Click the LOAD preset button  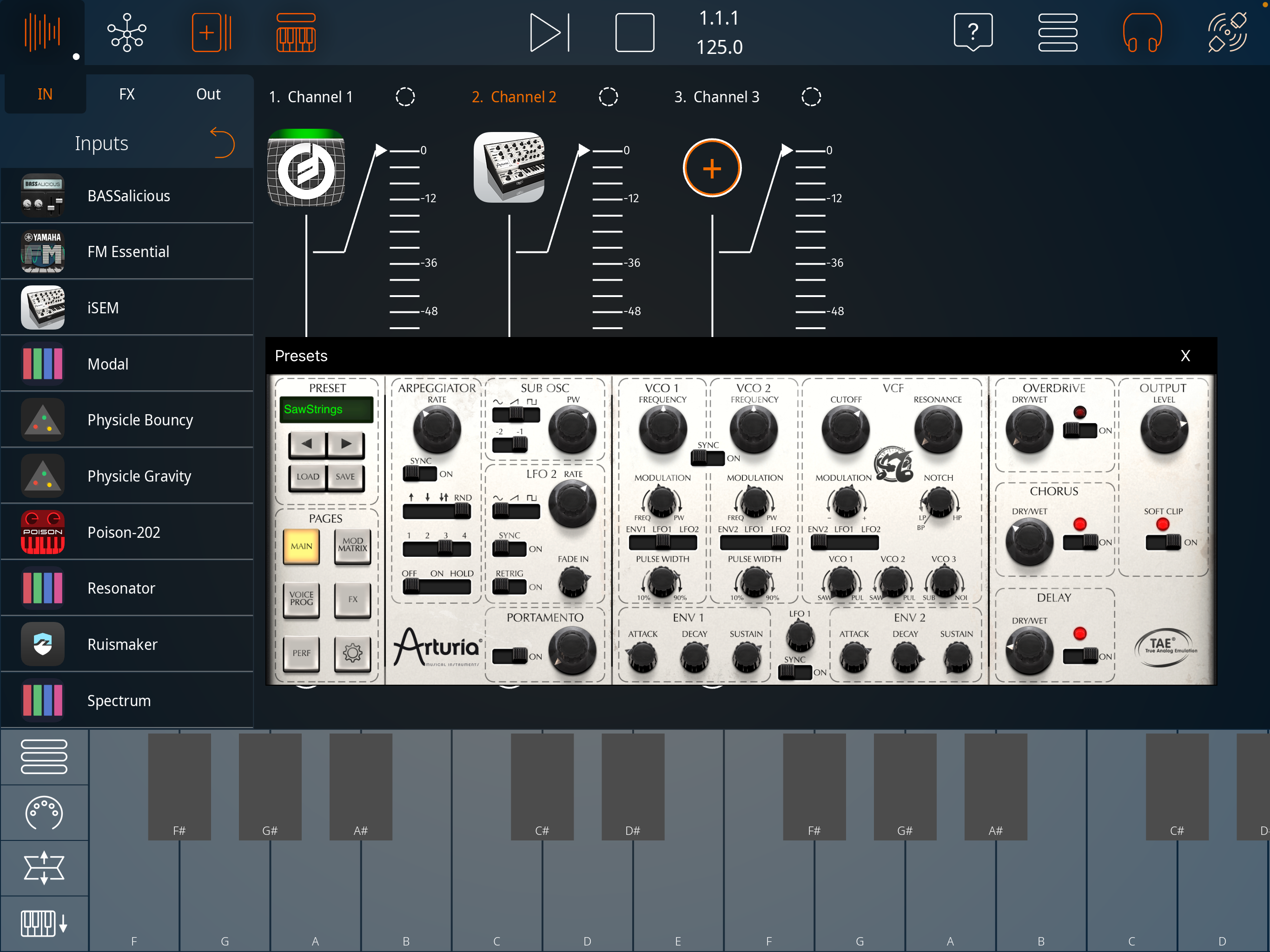click(x=308, y=476)
